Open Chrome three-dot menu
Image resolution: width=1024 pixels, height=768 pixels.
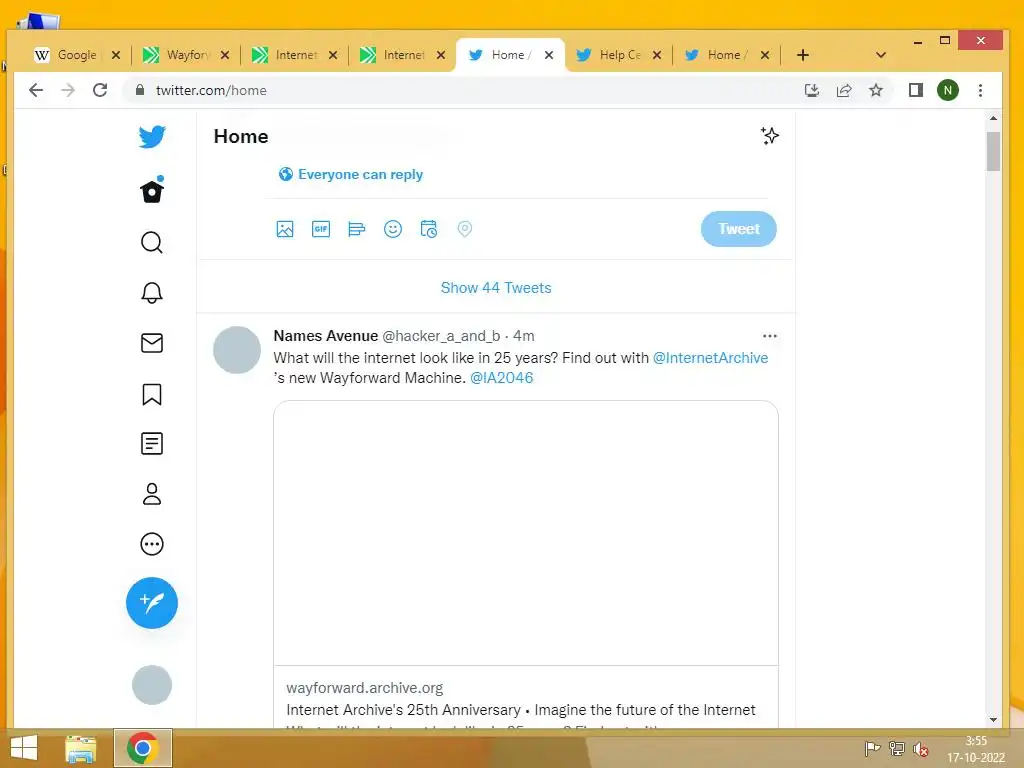tap(980, 90)
